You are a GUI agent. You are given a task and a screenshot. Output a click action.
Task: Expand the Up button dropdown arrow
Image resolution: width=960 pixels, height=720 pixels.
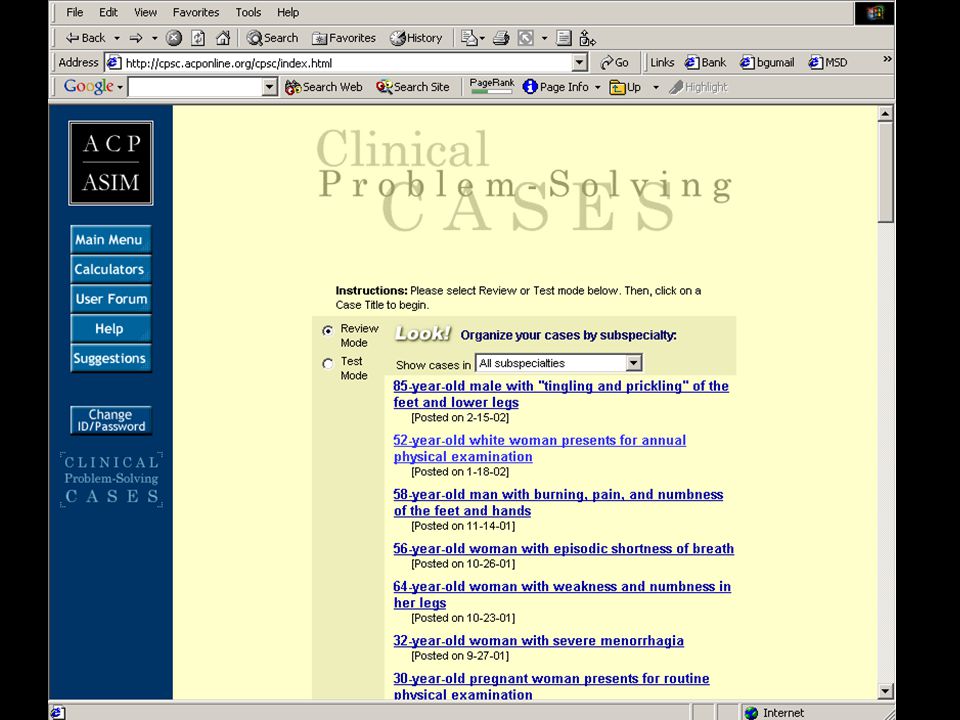655,87
